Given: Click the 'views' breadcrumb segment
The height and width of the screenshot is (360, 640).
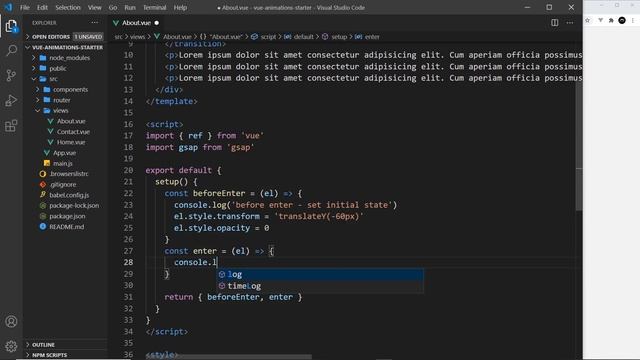Looking at the screenshot, I should coord(137,37).
